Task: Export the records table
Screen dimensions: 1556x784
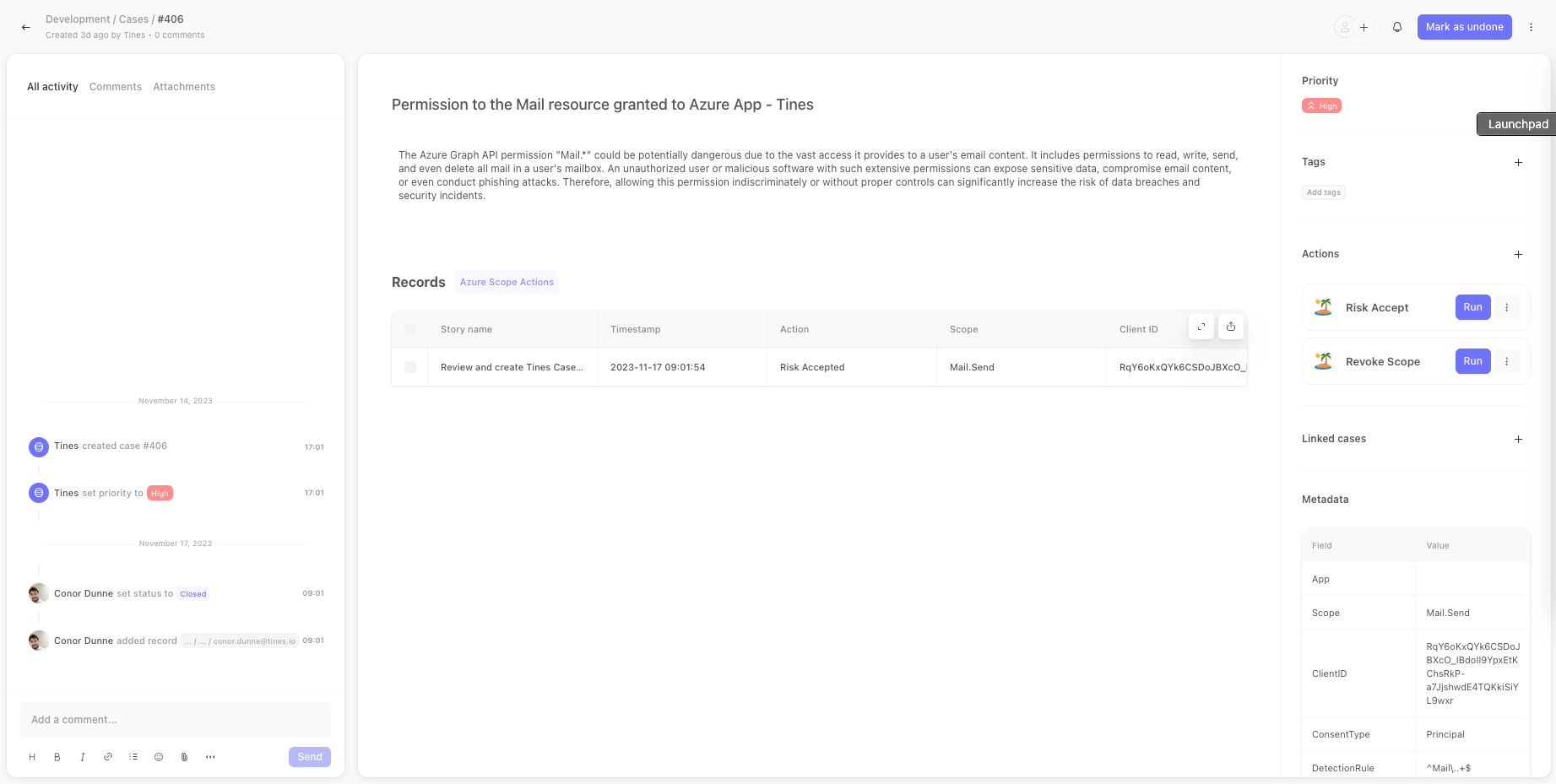Action: click(1231, 327)
